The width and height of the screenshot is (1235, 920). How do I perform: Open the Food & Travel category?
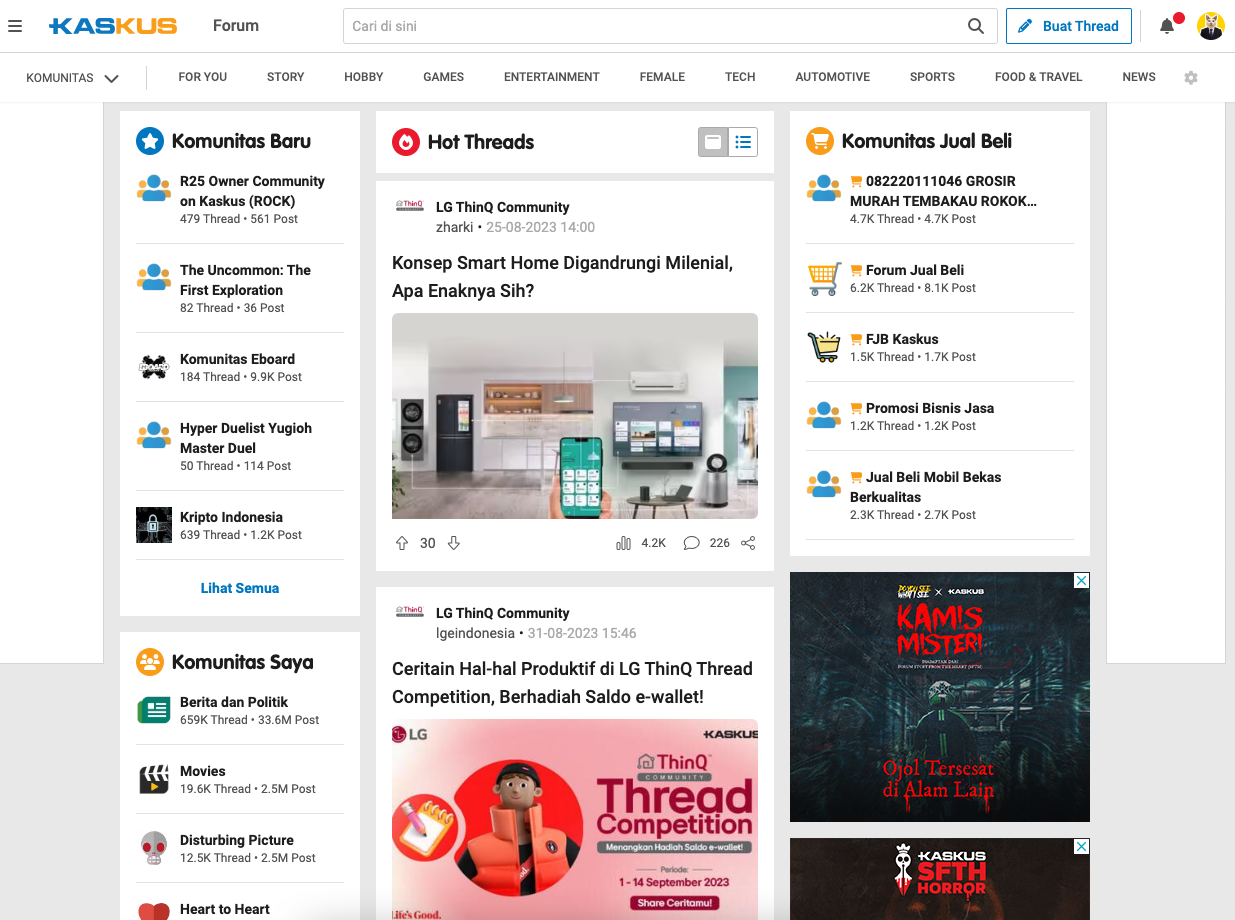point(1038,77)
